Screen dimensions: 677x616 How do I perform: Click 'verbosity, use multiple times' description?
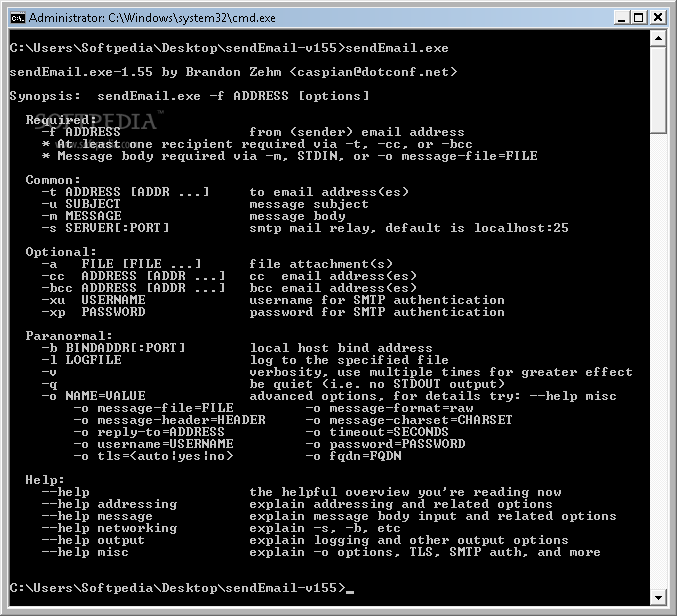coord(441,372)
